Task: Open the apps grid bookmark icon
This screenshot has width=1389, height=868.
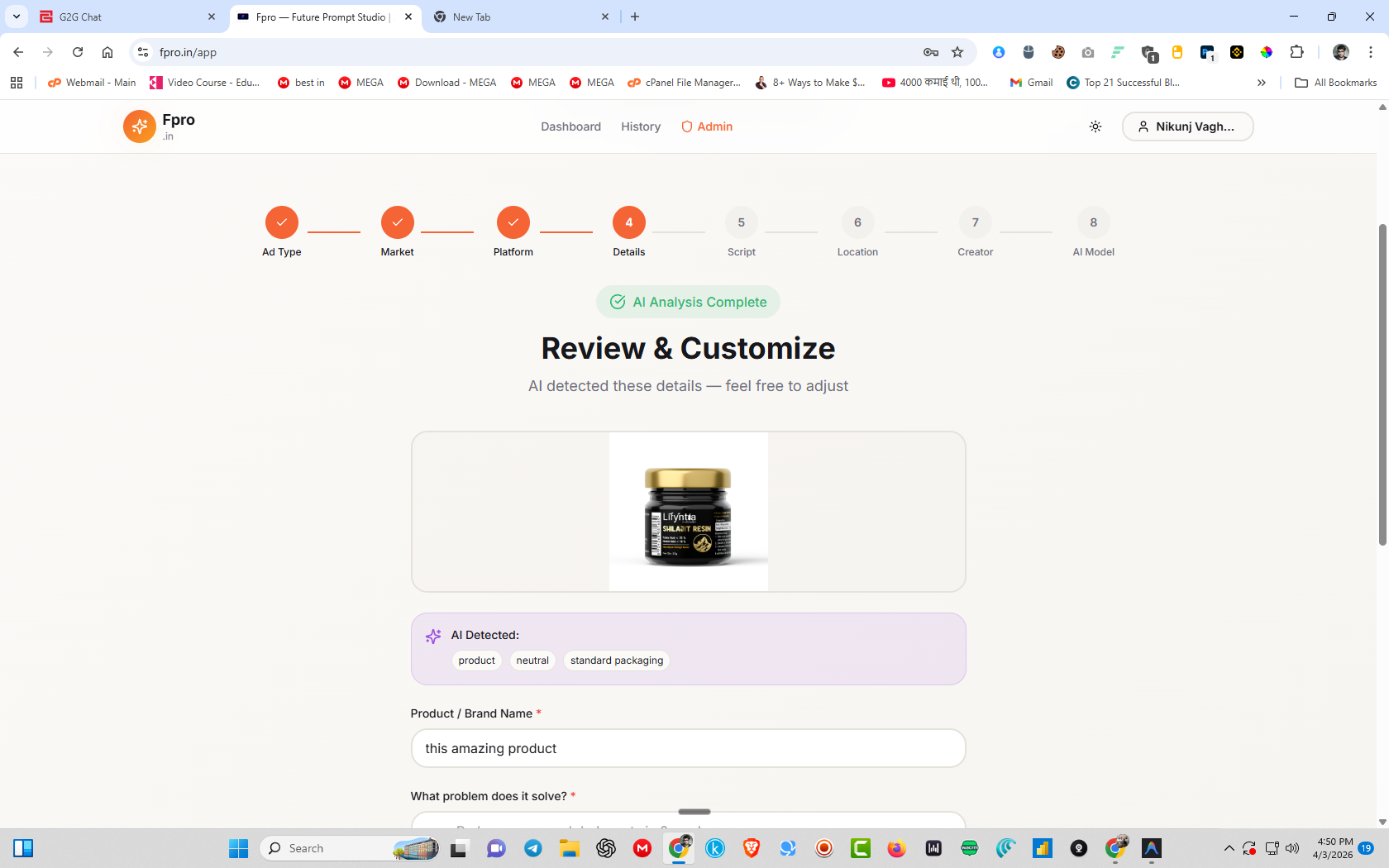Action: click(17, 83)
